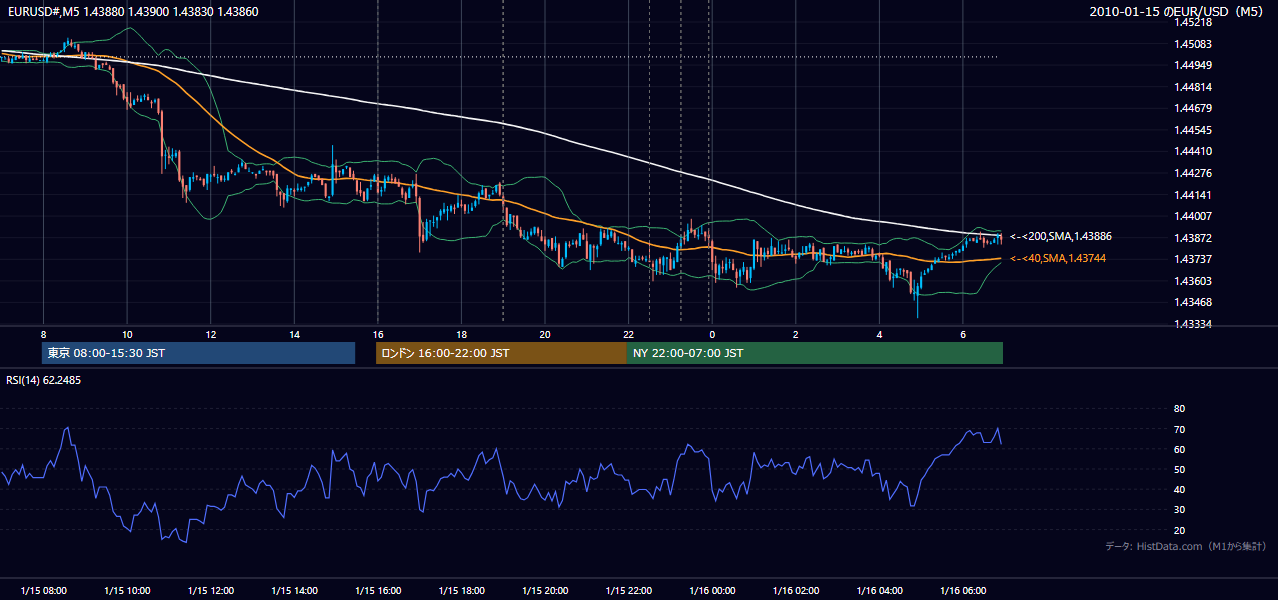Click price axis value 1.44141
Image resolution: width=1278 pixels, height=600 pixels.
click(x=1193, y=195)
